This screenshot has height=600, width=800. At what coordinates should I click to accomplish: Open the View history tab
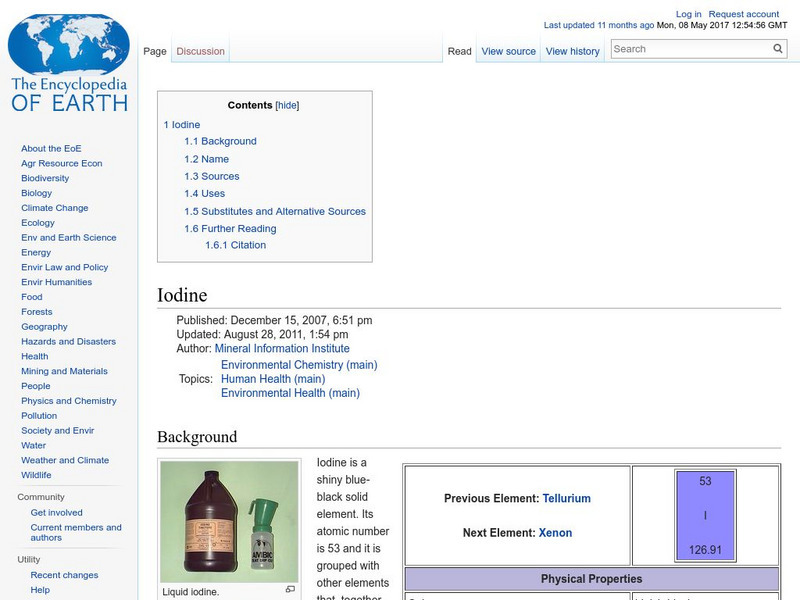click(x=572, y=50)
